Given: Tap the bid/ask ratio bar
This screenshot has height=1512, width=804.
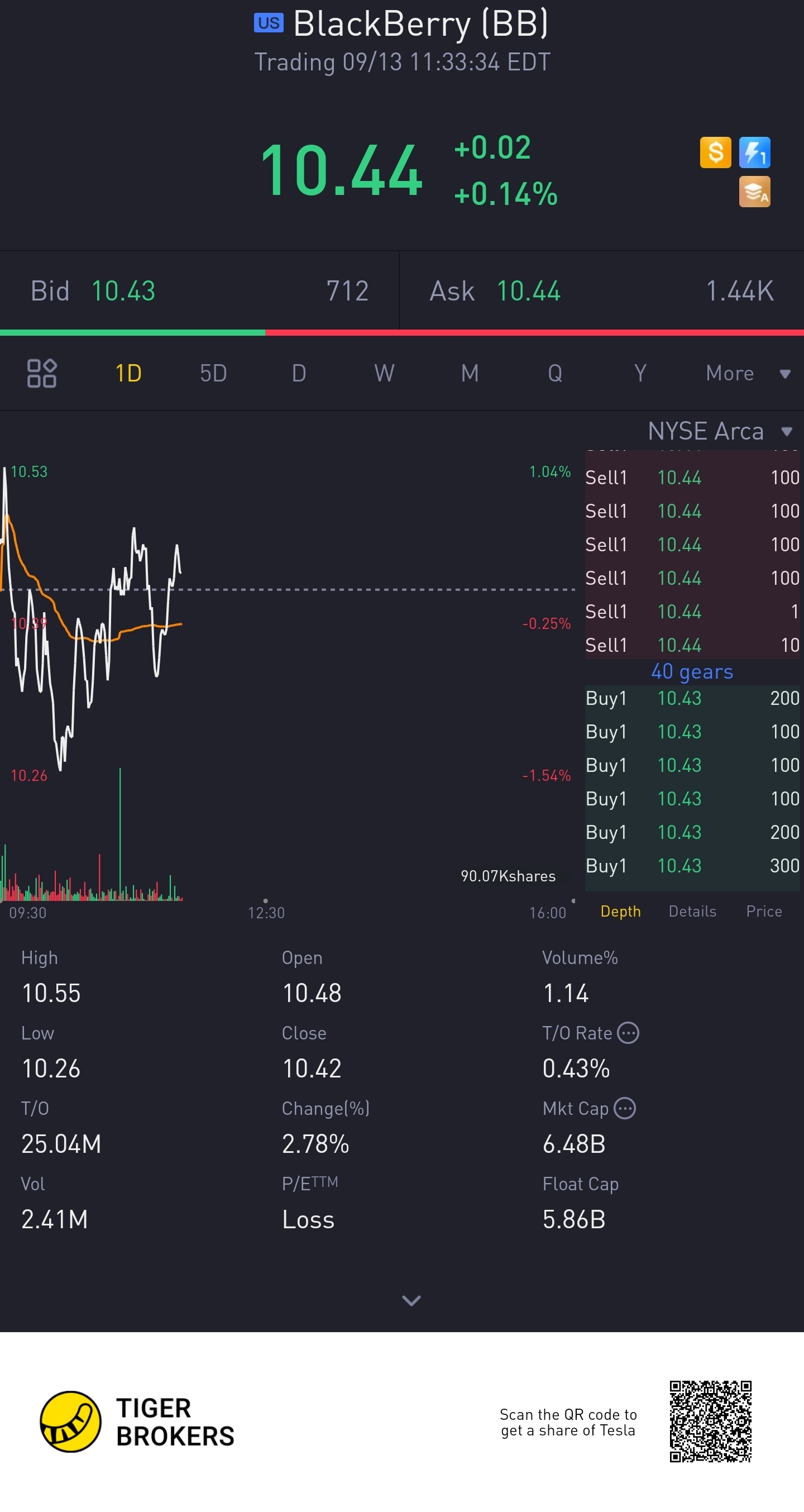Looking at the screenshot, I should pyautogui.click(x=402, y=333).
